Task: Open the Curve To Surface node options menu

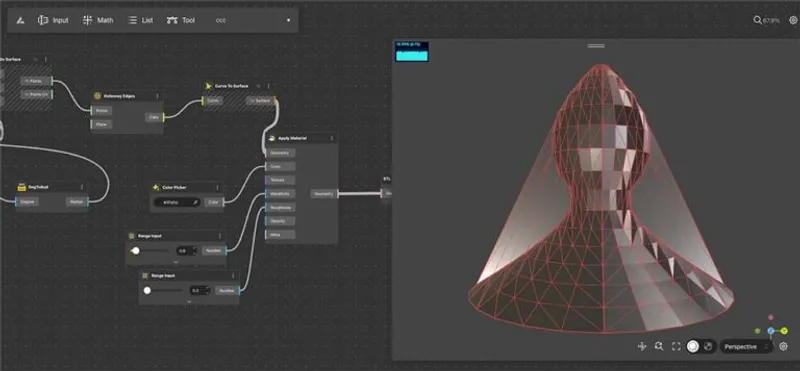Action: (269, 86)
